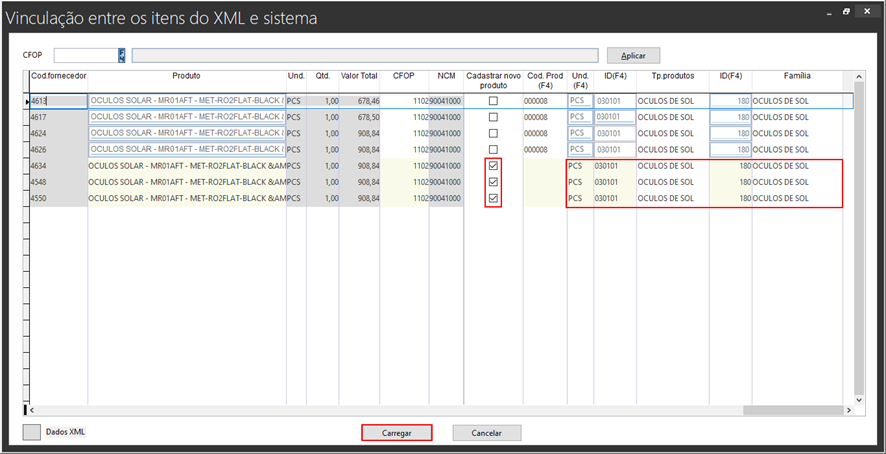The height and width of the screenshot is (454, 886).
Task: Uncheck Cadastrar novo produto for row 4634
Action: [x=492, y=166]
